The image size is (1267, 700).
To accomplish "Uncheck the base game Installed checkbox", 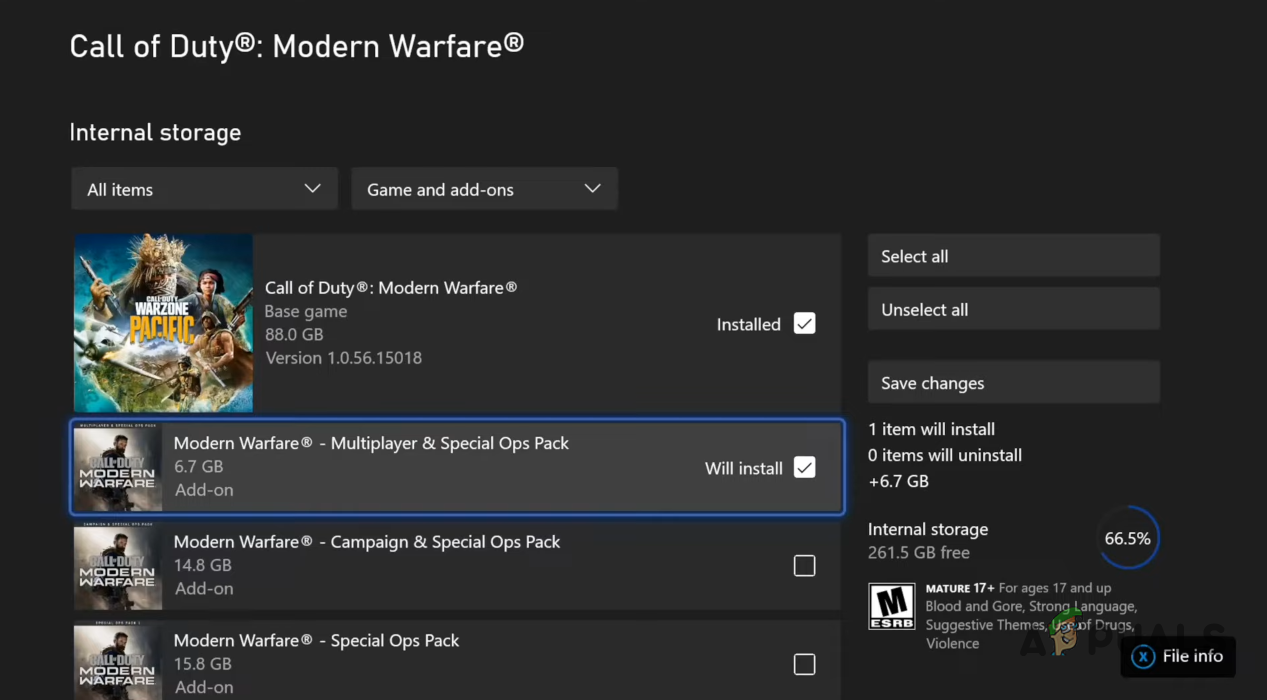I will coord(804,324).
